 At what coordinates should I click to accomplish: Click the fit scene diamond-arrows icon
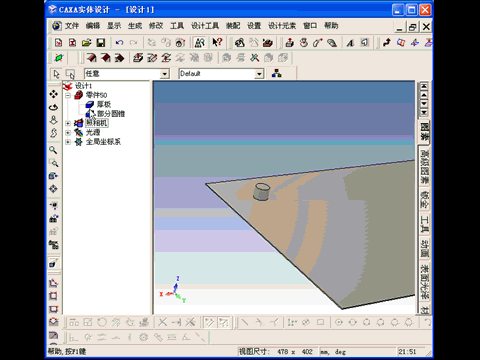[x=53, y=189]
